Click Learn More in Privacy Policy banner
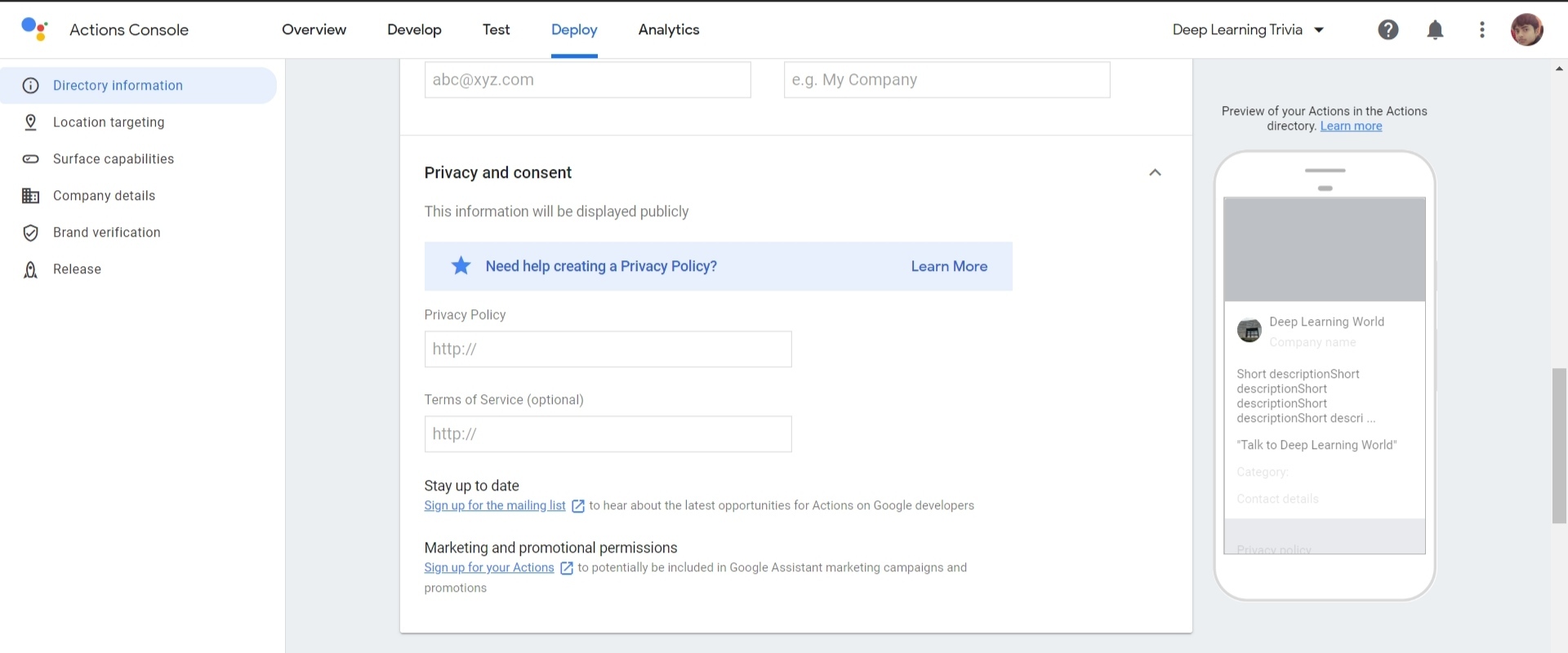This screenshot has width=1568, height=653. pyautogui.click(x=949, y=267)
